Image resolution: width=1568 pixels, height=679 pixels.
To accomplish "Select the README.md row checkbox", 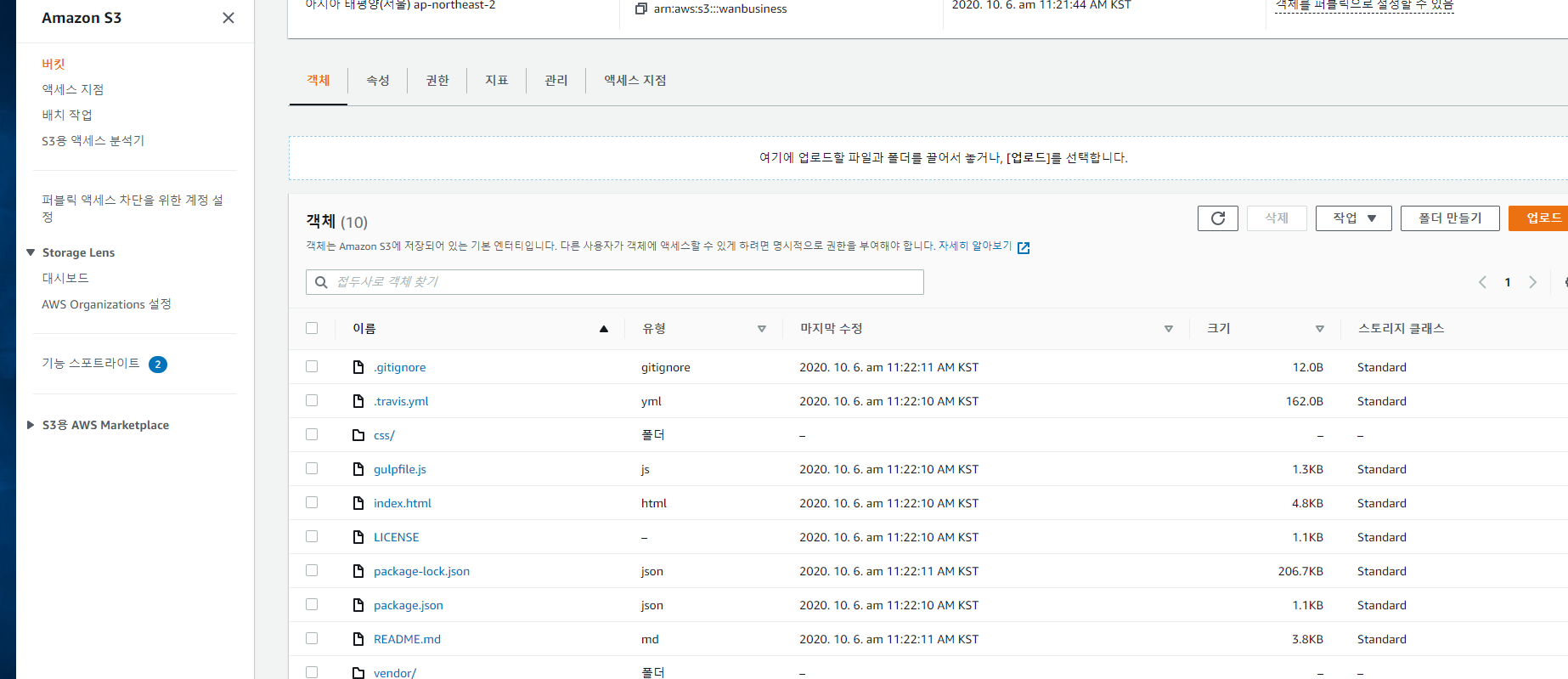I will coord(312,638).
